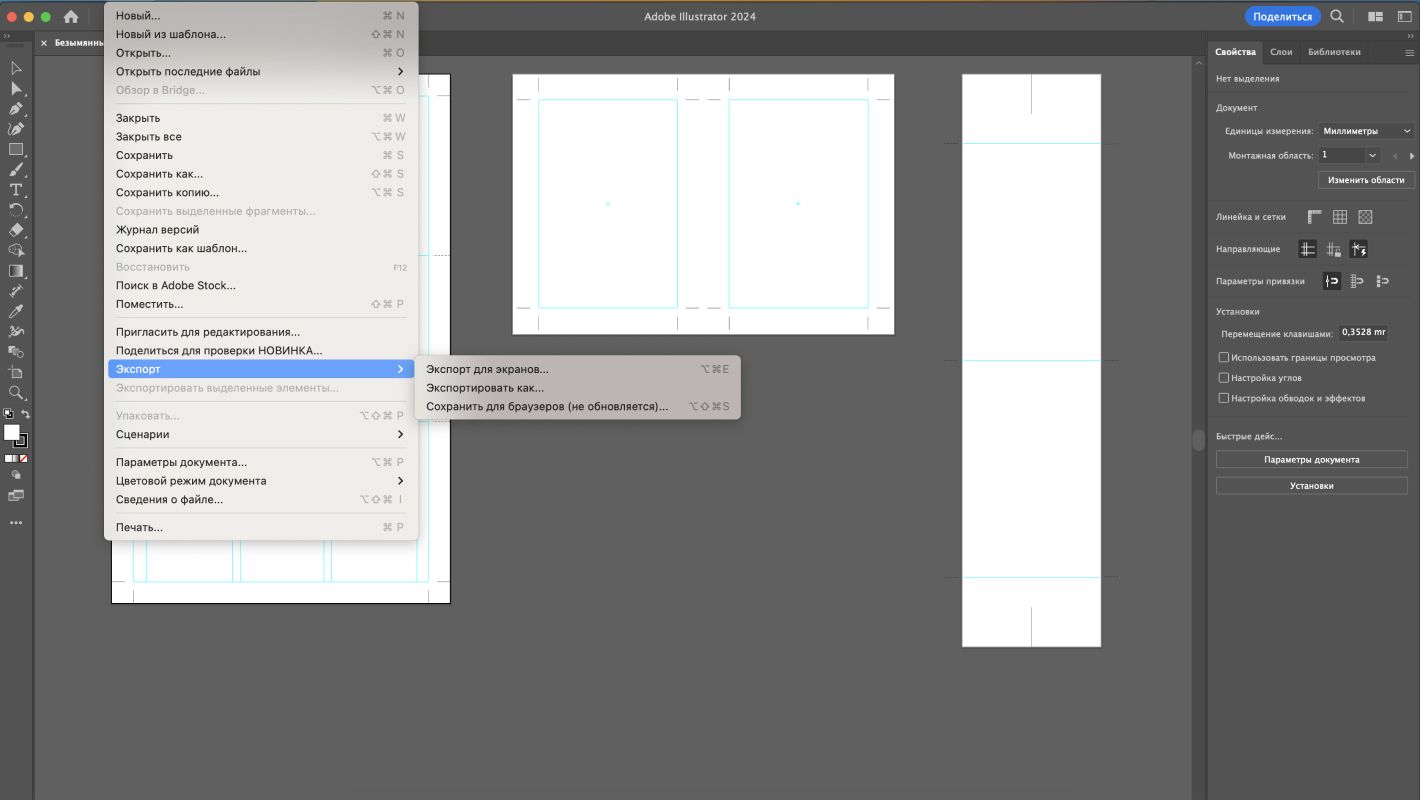The image size is (1420, 800).
Task: Click the Stroke color swatch
Action: click(21, 441)
